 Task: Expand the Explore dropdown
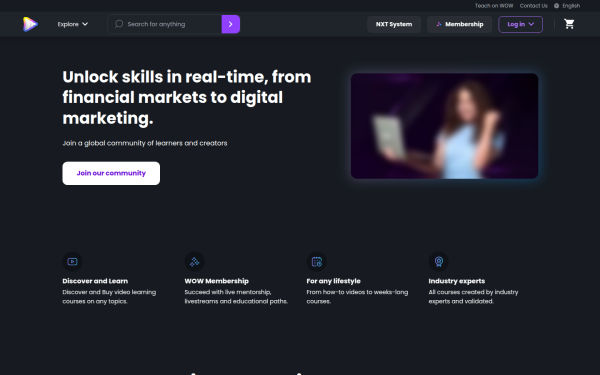pyautogui.click(x=73, y=24)
